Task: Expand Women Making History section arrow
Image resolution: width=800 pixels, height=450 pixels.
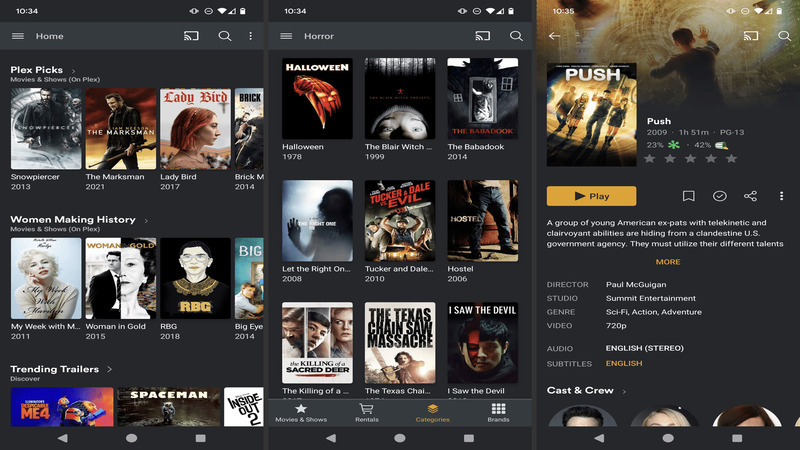Action: coord(146,220)
